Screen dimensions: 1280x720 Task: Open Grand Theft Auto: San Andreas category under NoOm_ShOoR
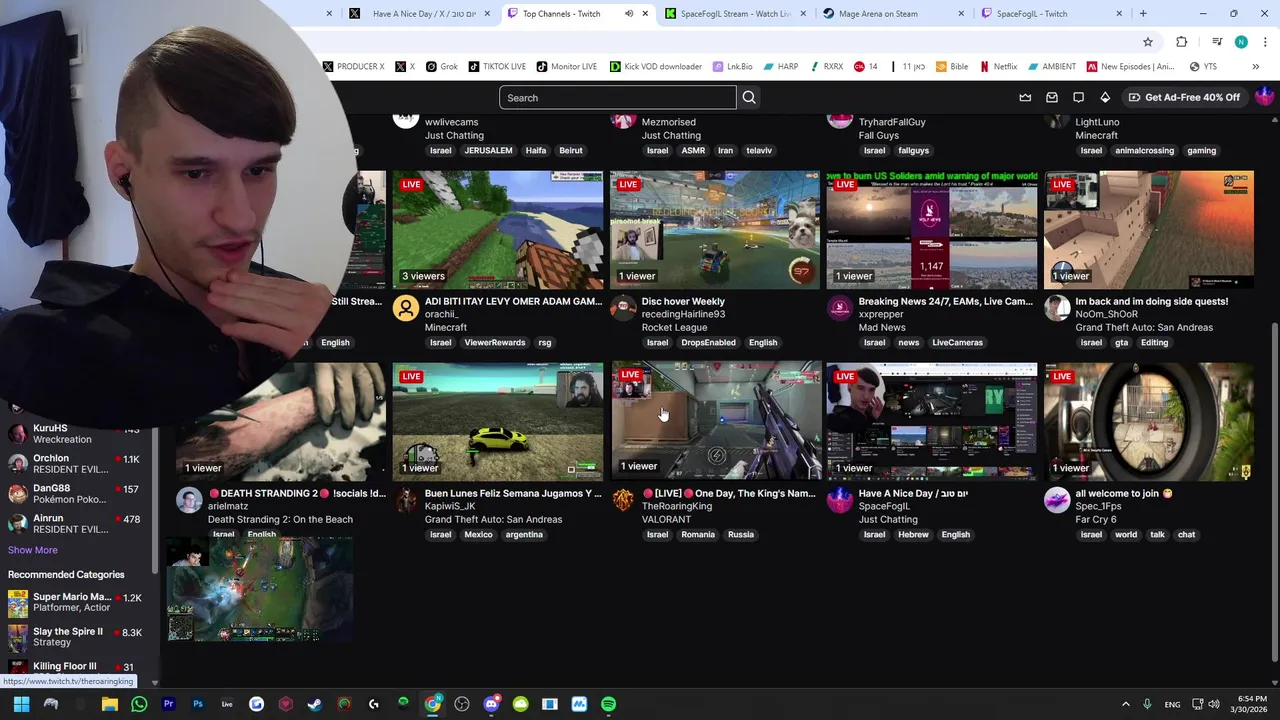[1144, 327]
